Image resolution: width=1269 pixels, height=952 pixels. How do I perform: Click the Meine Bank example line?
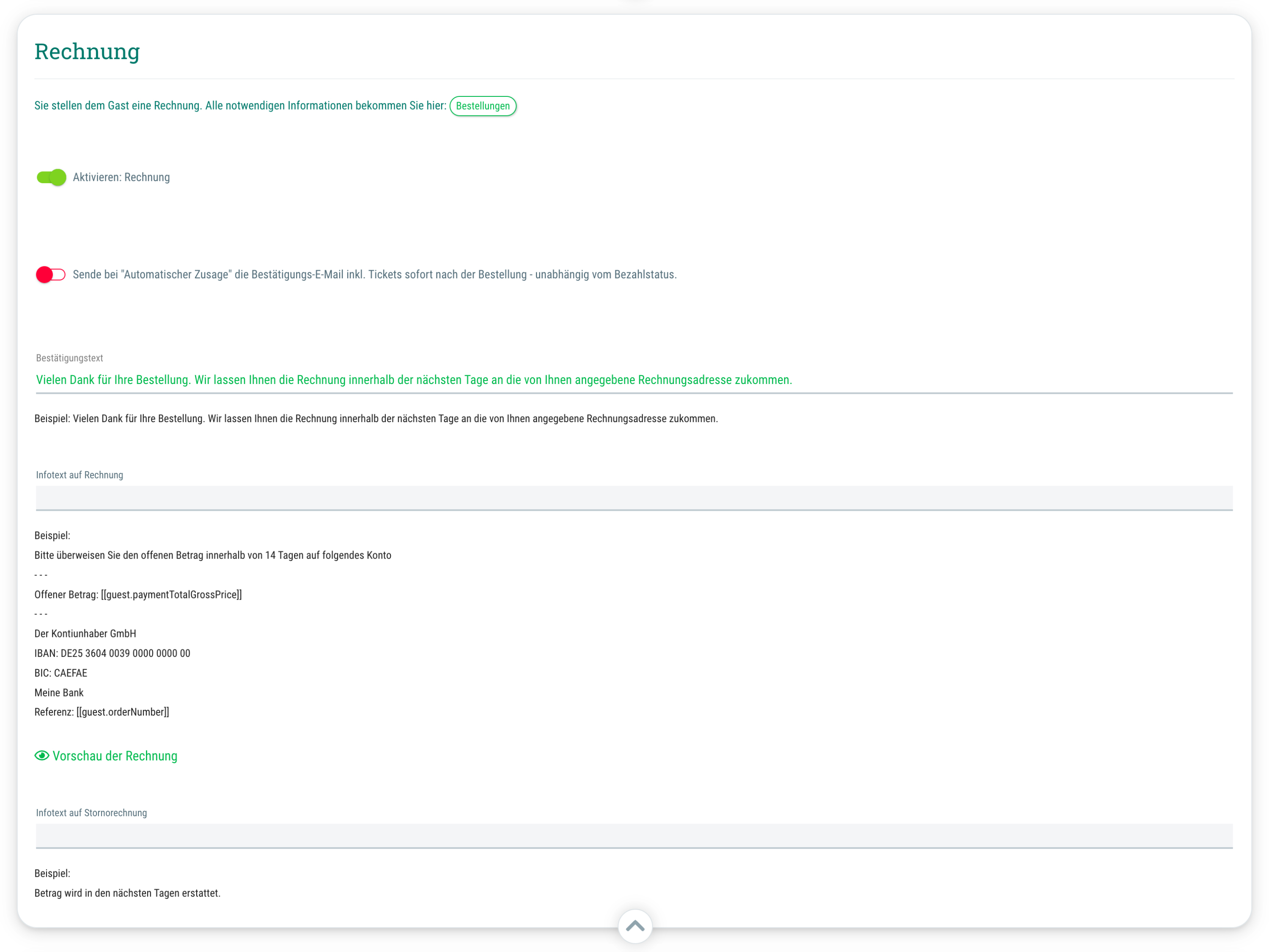[59, 693]
